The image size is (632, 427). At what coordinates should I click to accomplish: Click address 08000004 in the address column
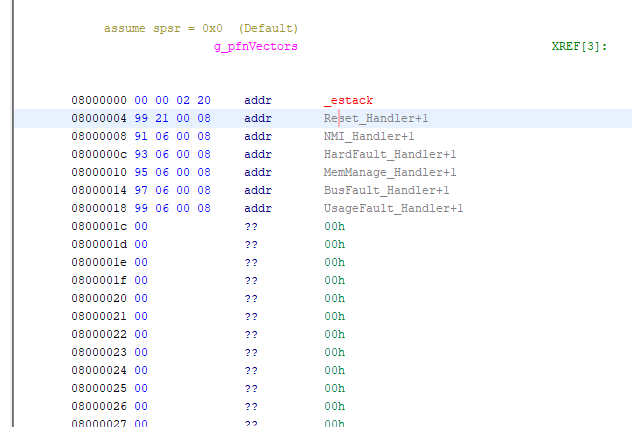tap(99, 119)
